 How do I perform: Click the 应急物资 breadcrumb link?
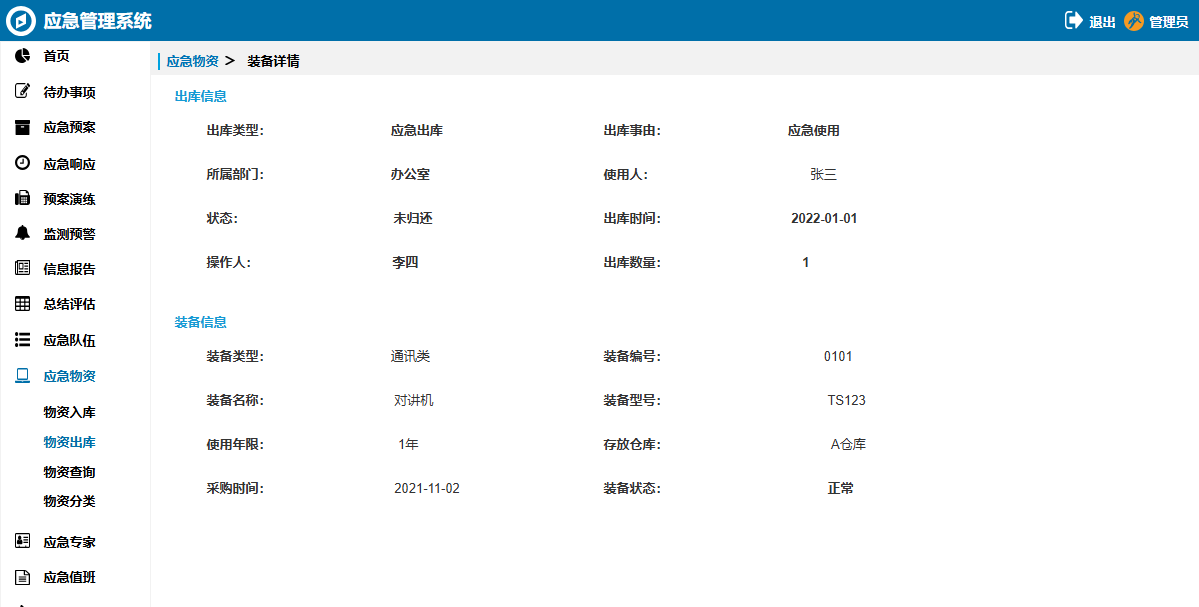point(193,61)
